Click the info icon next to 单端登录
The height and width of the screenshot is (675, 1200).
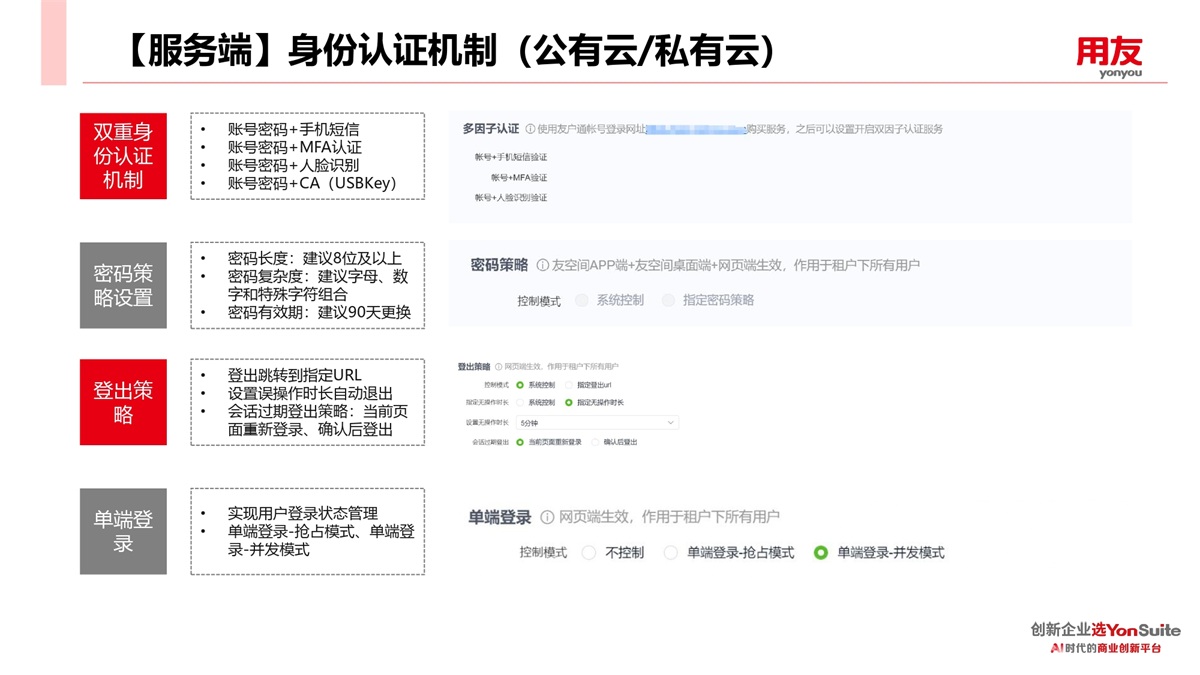(547, 517)
